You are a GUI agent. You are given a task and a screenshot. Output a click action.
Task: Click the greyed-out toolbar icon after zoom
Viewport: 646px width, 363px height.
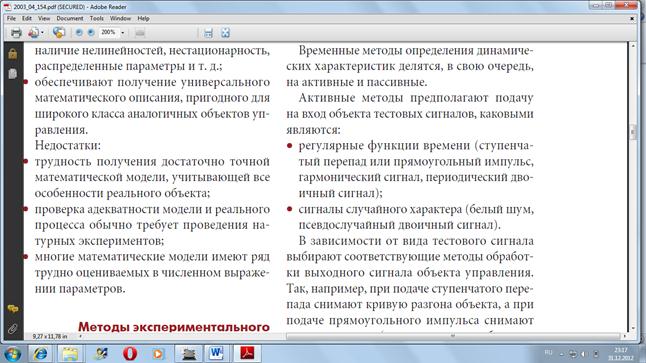[140, 33]
